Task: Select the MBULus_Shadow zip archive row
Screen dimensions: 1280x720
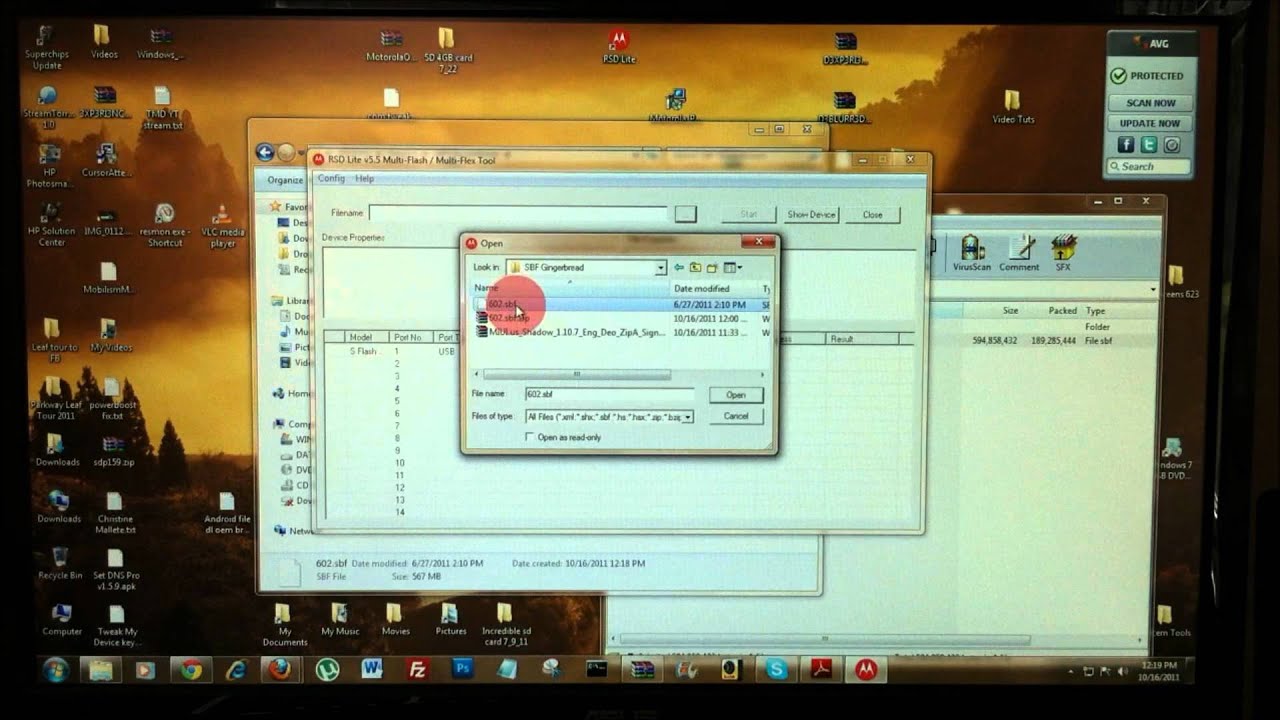Action: pos(621,332)
